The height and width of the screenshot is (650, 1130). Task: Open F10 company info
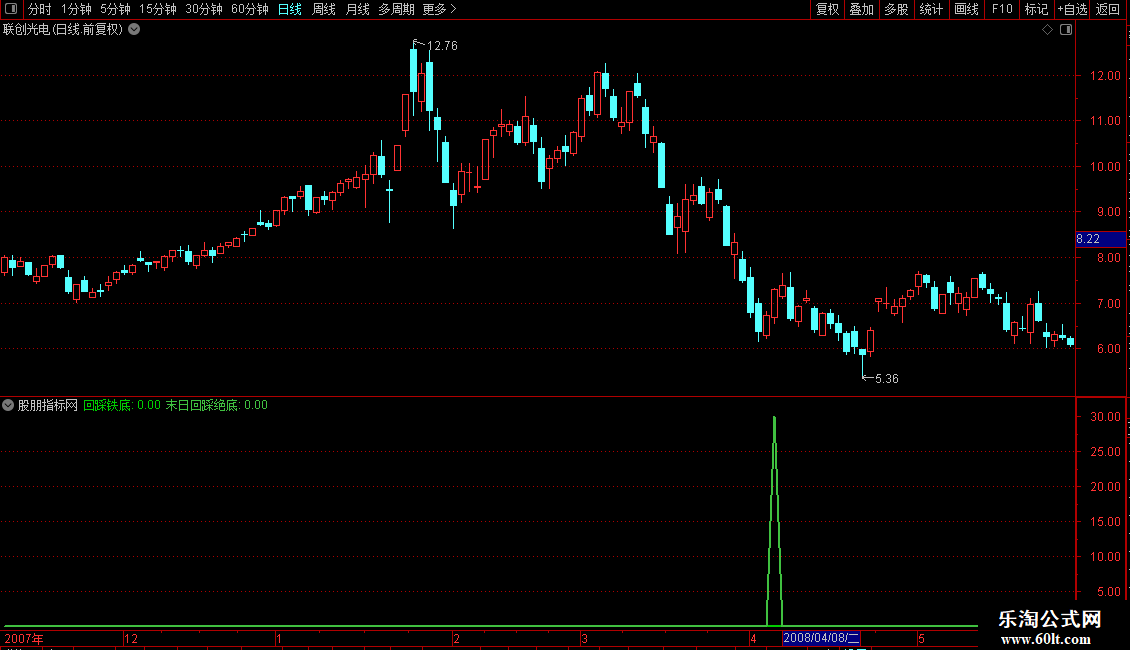pos(1002,9)
